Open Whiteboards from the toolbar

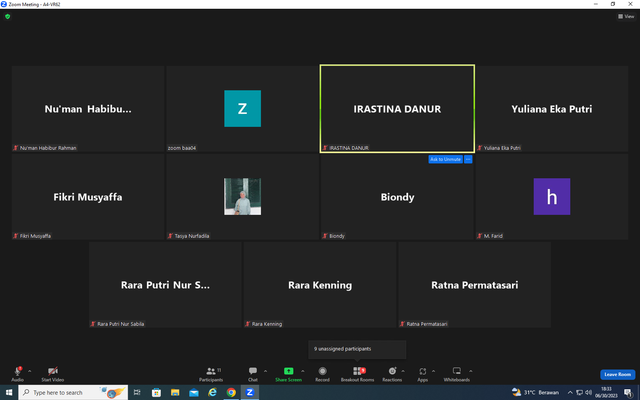pos(456,374)
